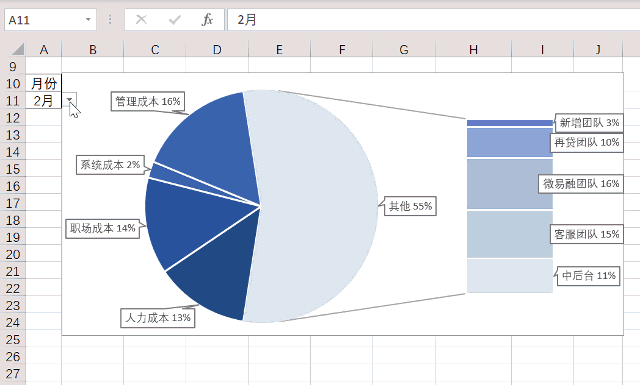
Task: Open the Name Box dropdown arrow
Action: pos(88,20)
